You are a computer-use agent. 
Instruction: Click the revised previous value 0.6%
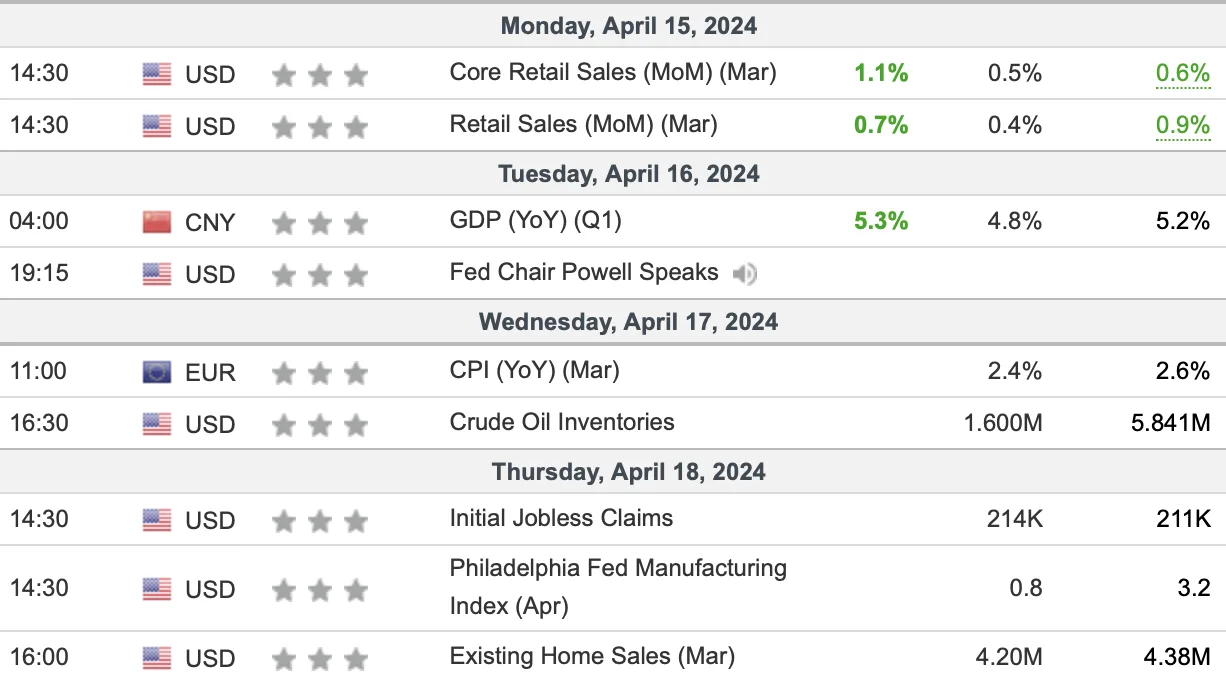click(1183, 74)
